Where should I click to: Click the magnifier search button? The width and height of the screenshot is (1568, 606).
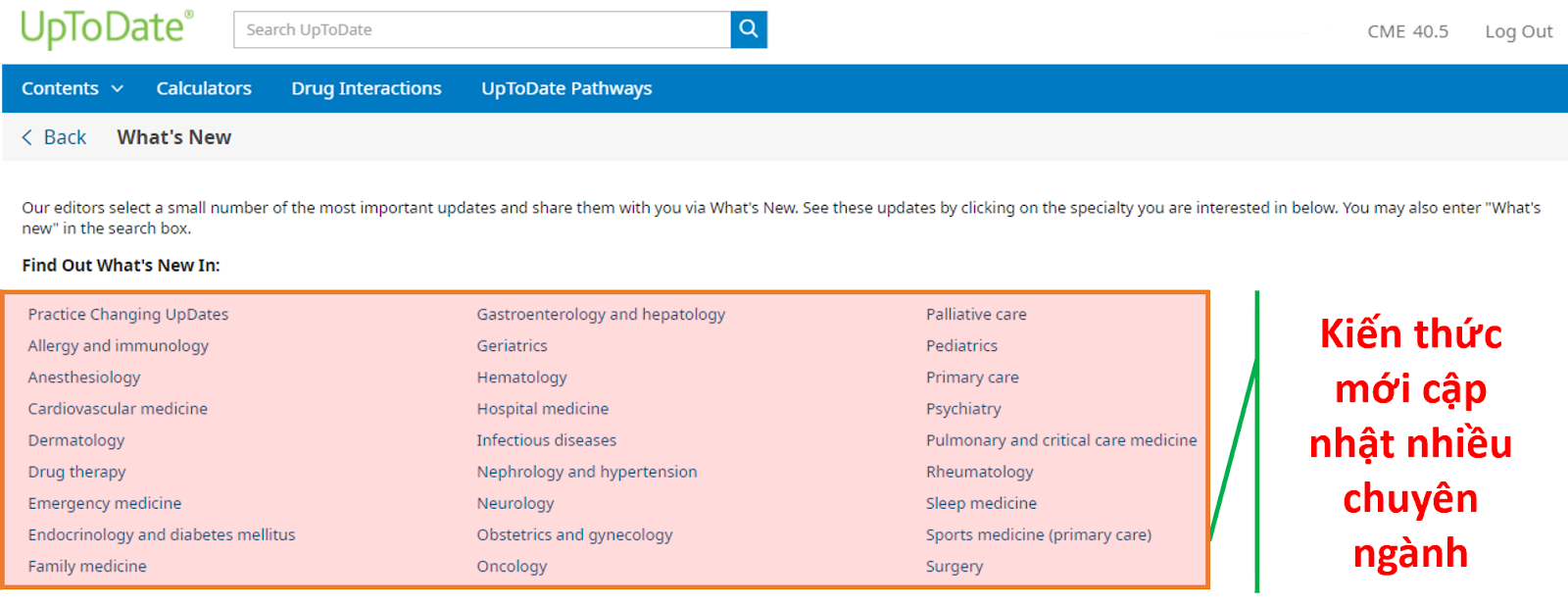click(749, 29)
